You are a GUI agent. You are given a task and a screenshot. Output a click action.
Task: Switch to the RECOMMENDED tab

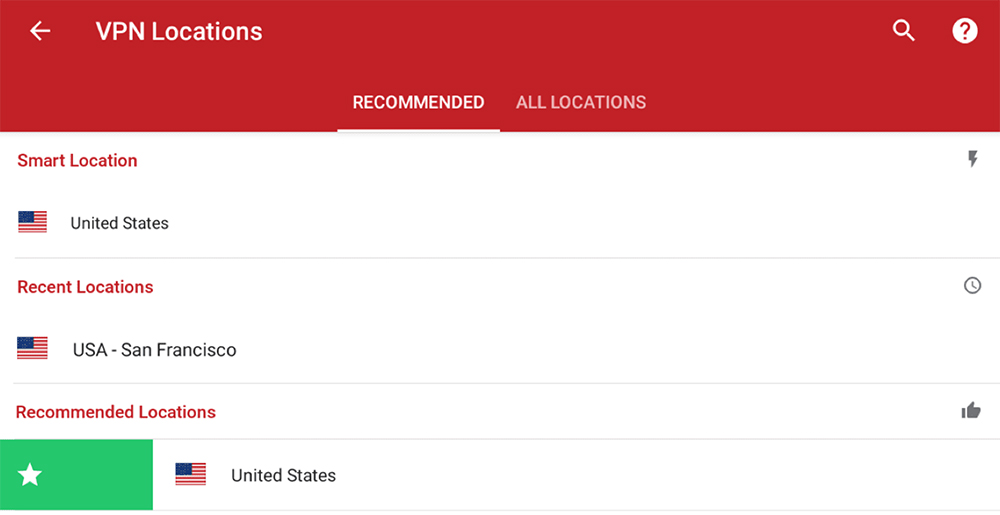tap(418, 102)
